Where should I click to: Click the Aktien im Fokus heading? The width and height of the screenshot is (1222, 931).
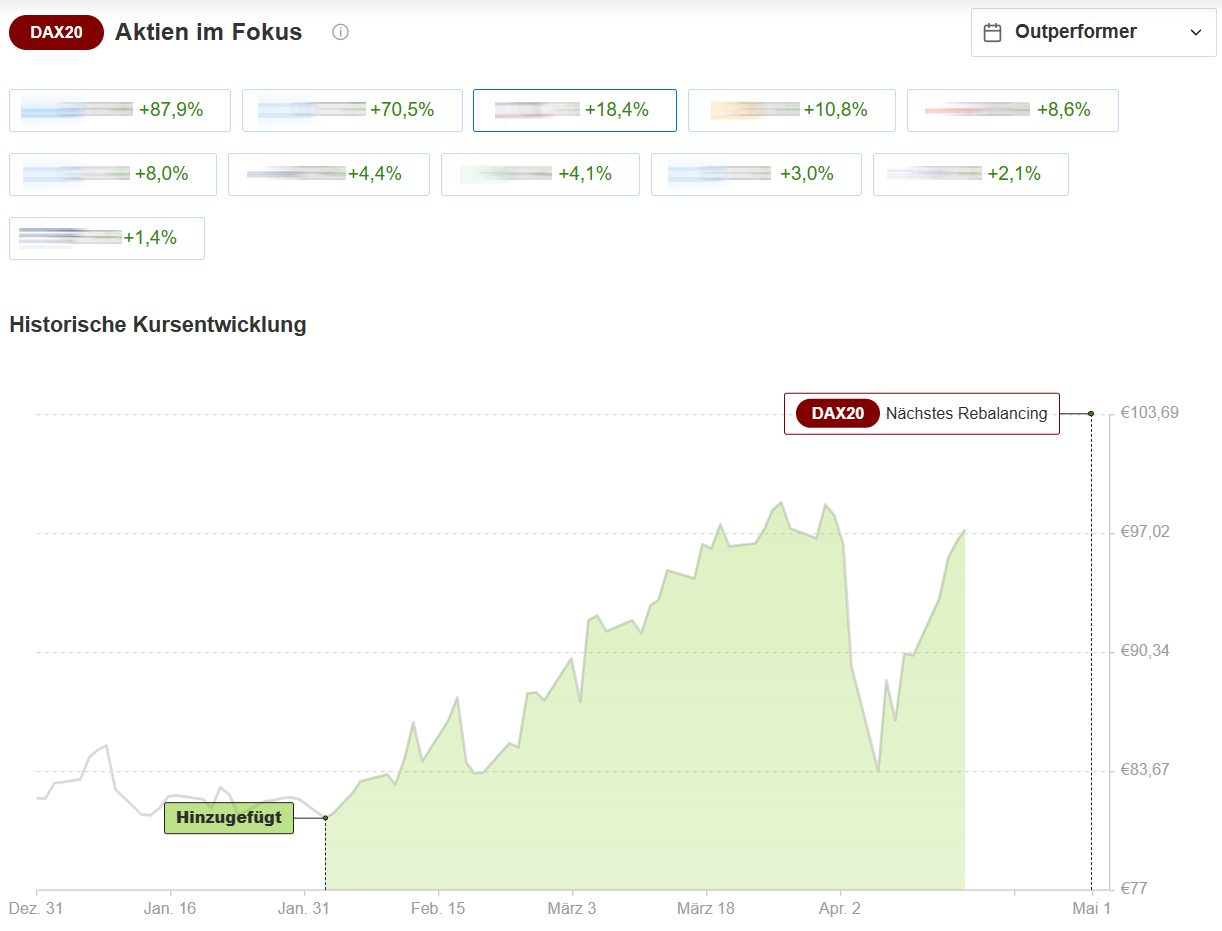(208, 32)
